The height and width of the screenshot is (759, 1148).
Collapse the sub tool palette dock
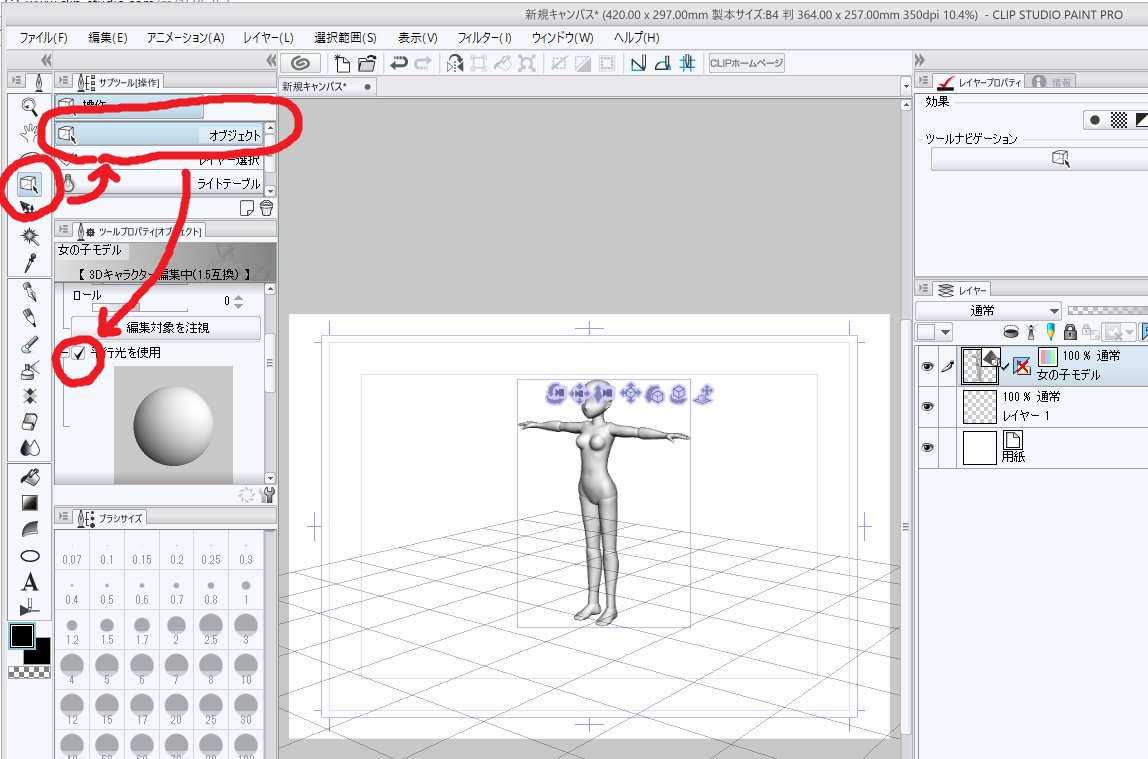click(x=271, y=60)
